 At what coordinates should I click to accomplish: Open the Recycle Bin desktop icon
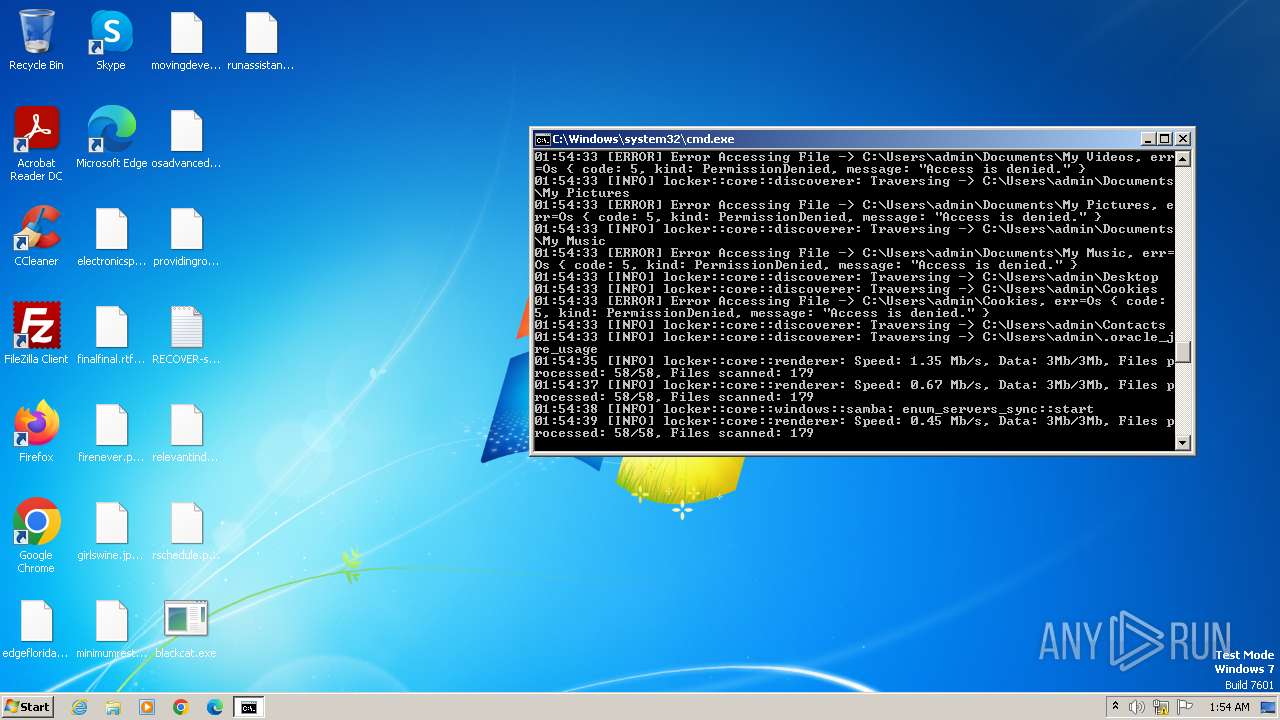tap(36, 40)
